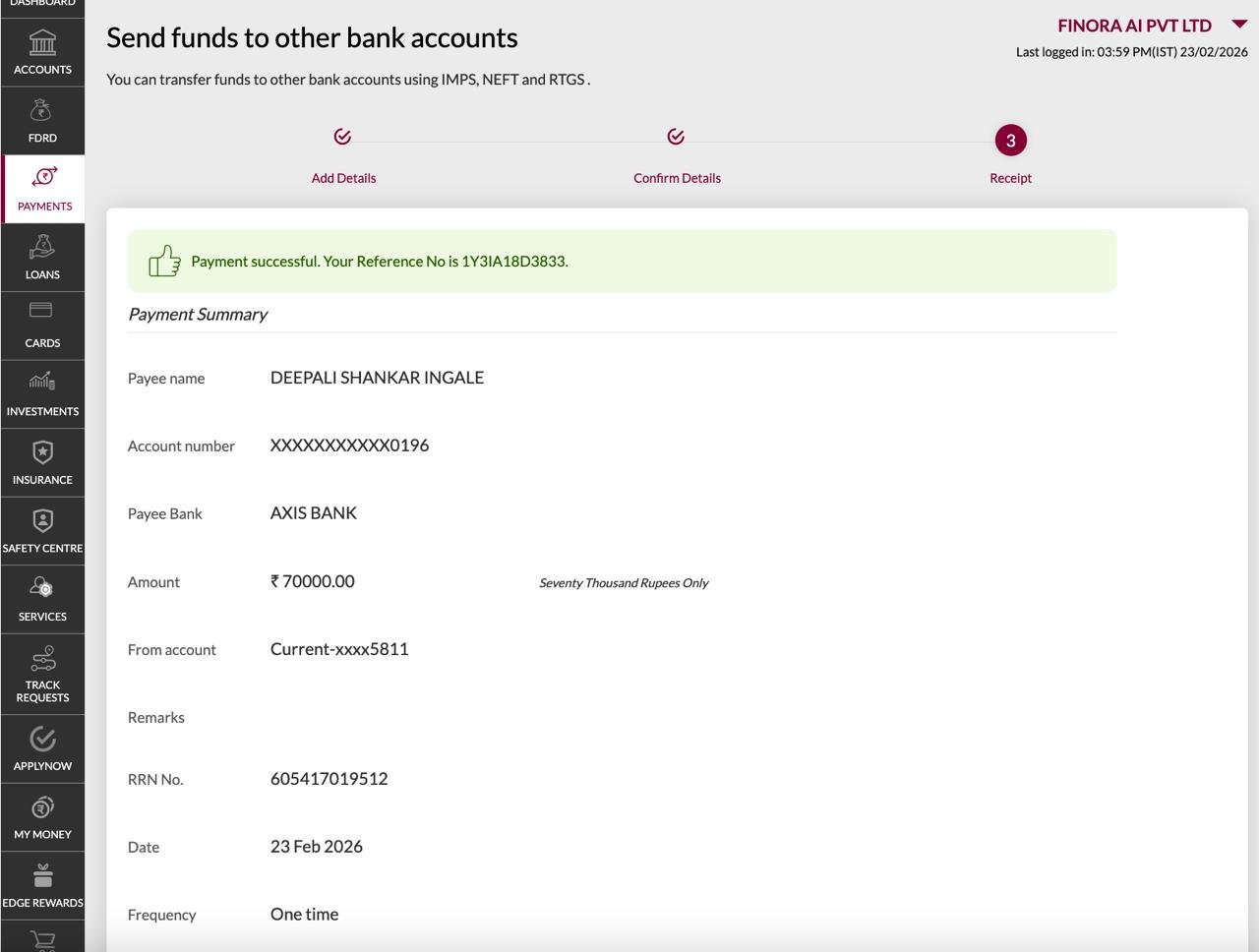Viewport: 1259px width, 952px height.
Task: Open the Safety Centre icon
Action: tap(42, 521)
